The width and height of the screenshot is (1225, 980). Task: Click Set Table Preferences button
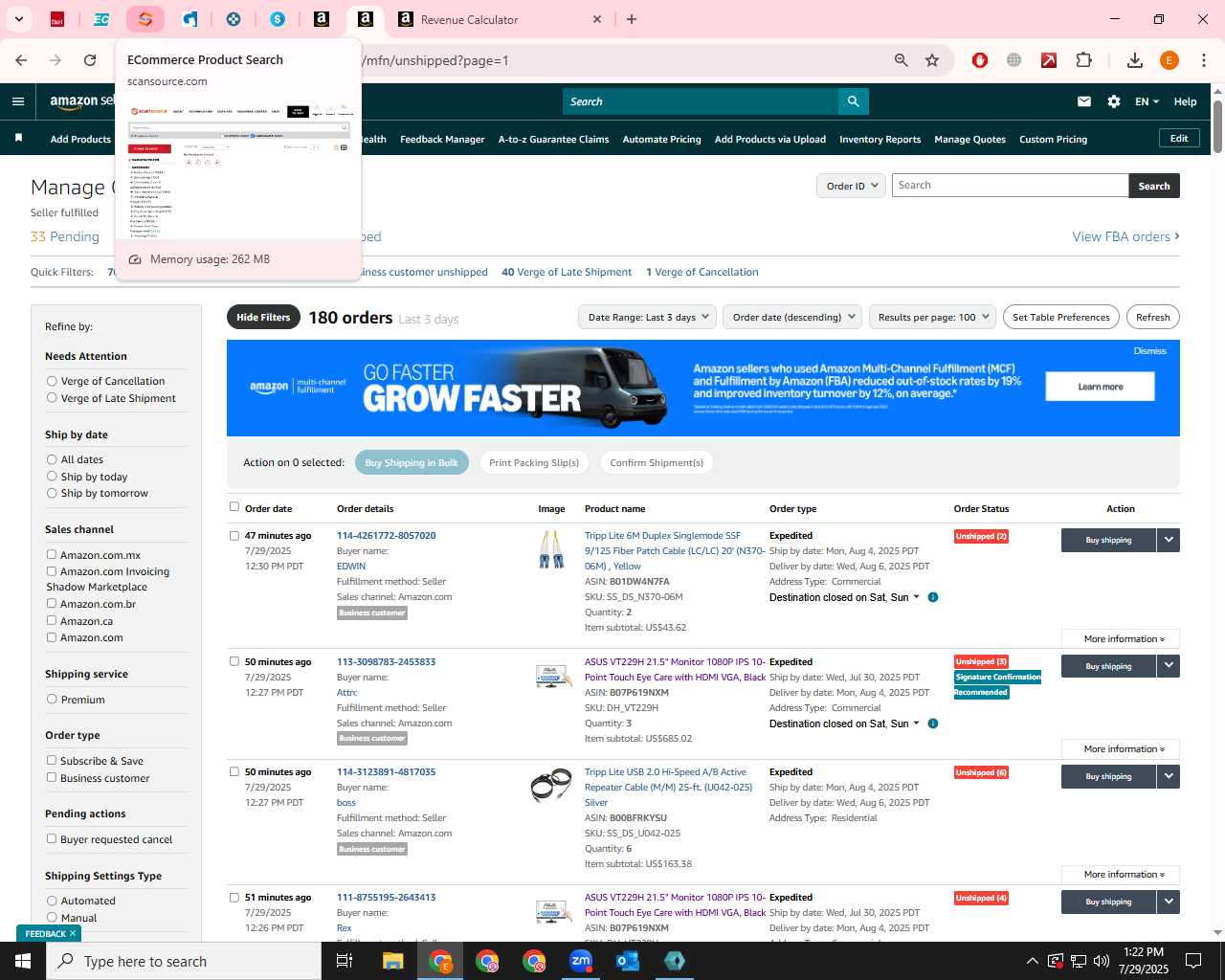tap(1060, 317)
